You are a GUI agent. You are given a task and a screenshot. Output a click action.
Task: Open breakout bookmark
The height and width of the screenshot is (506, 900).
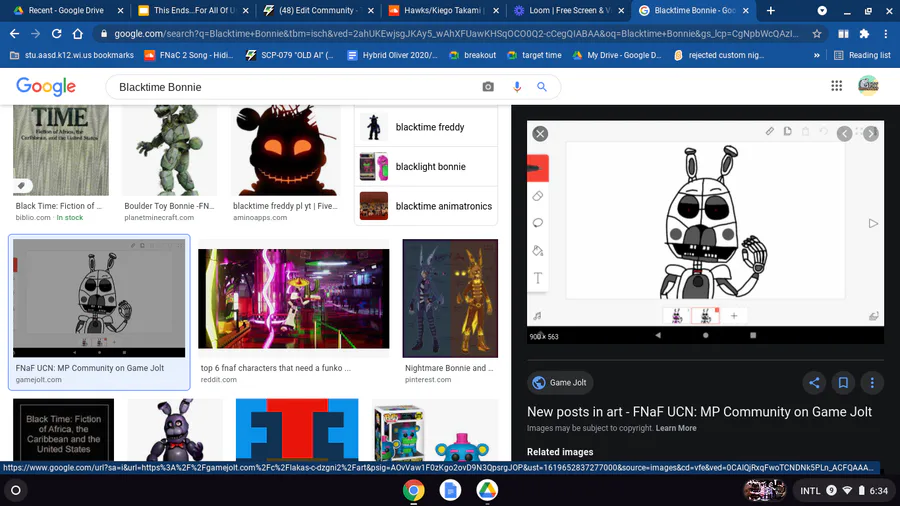pos(472,55)
